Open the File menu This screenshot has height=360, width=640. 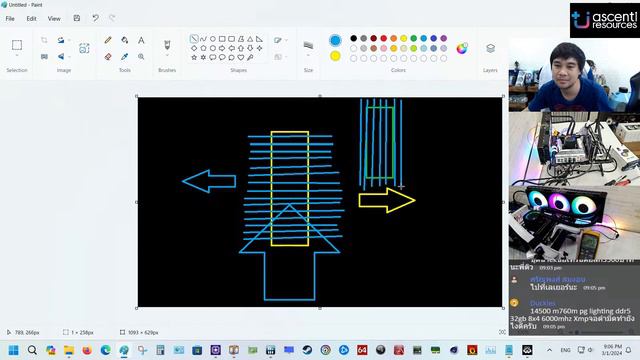10,18
